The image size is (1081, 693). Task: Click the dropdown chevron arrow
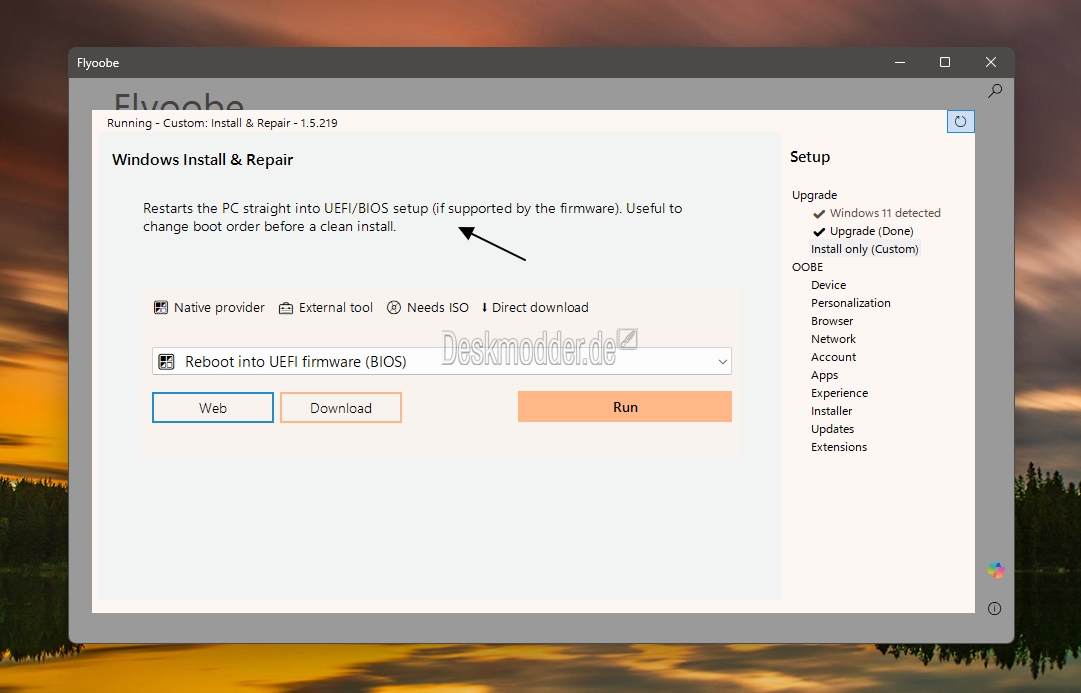pos(723,361)
